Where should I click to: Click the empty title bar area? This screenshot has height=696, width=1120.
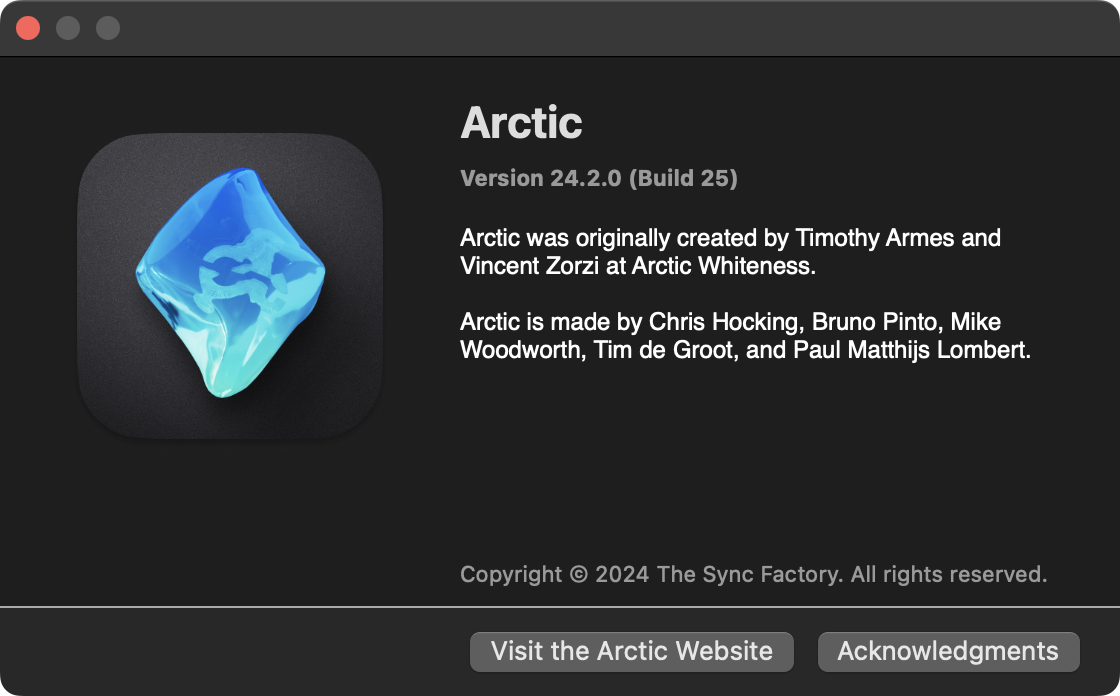pyautogui.click(x=600, y=28)
